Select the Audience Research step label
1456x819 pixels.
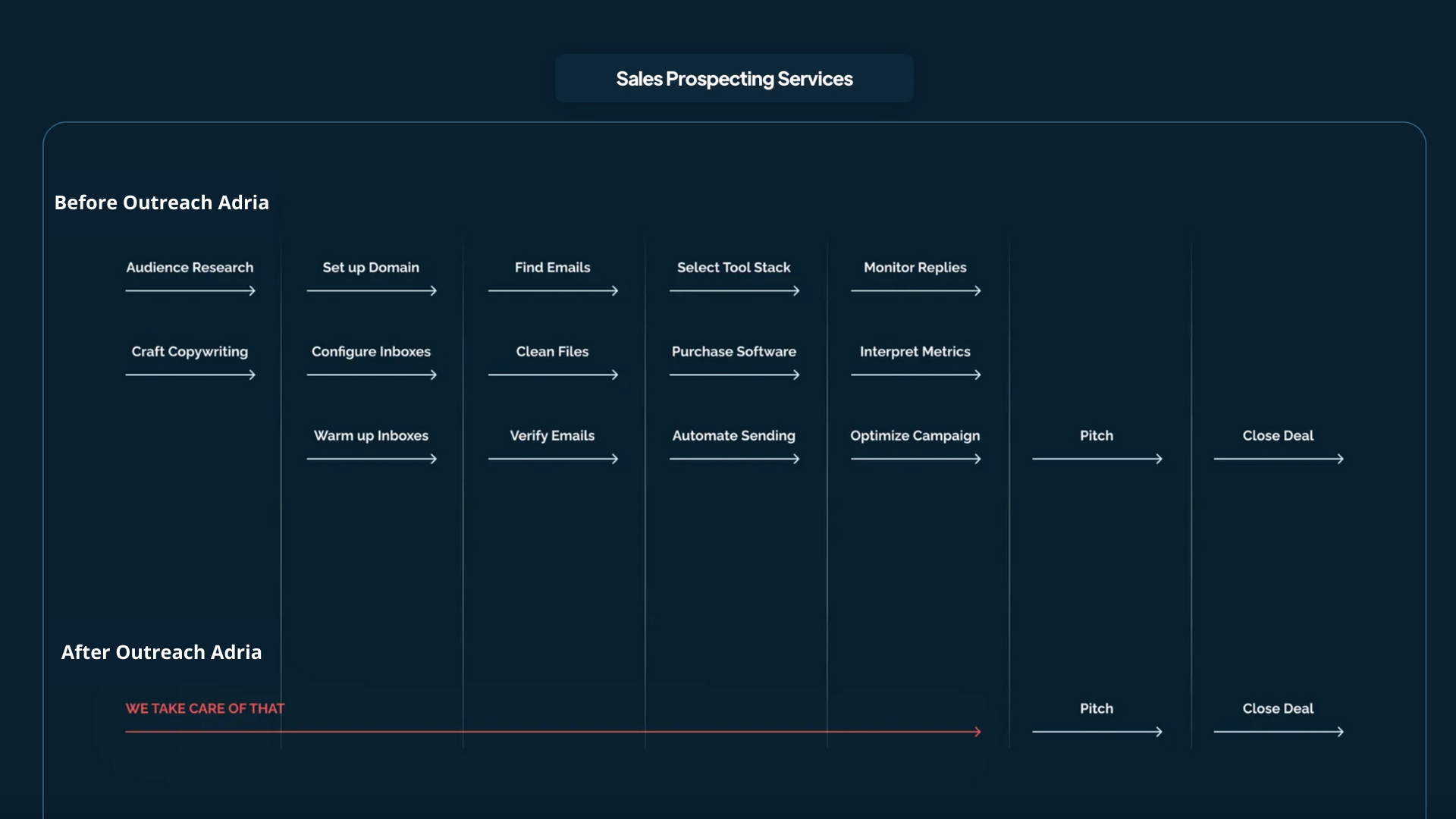coord(190,268)
